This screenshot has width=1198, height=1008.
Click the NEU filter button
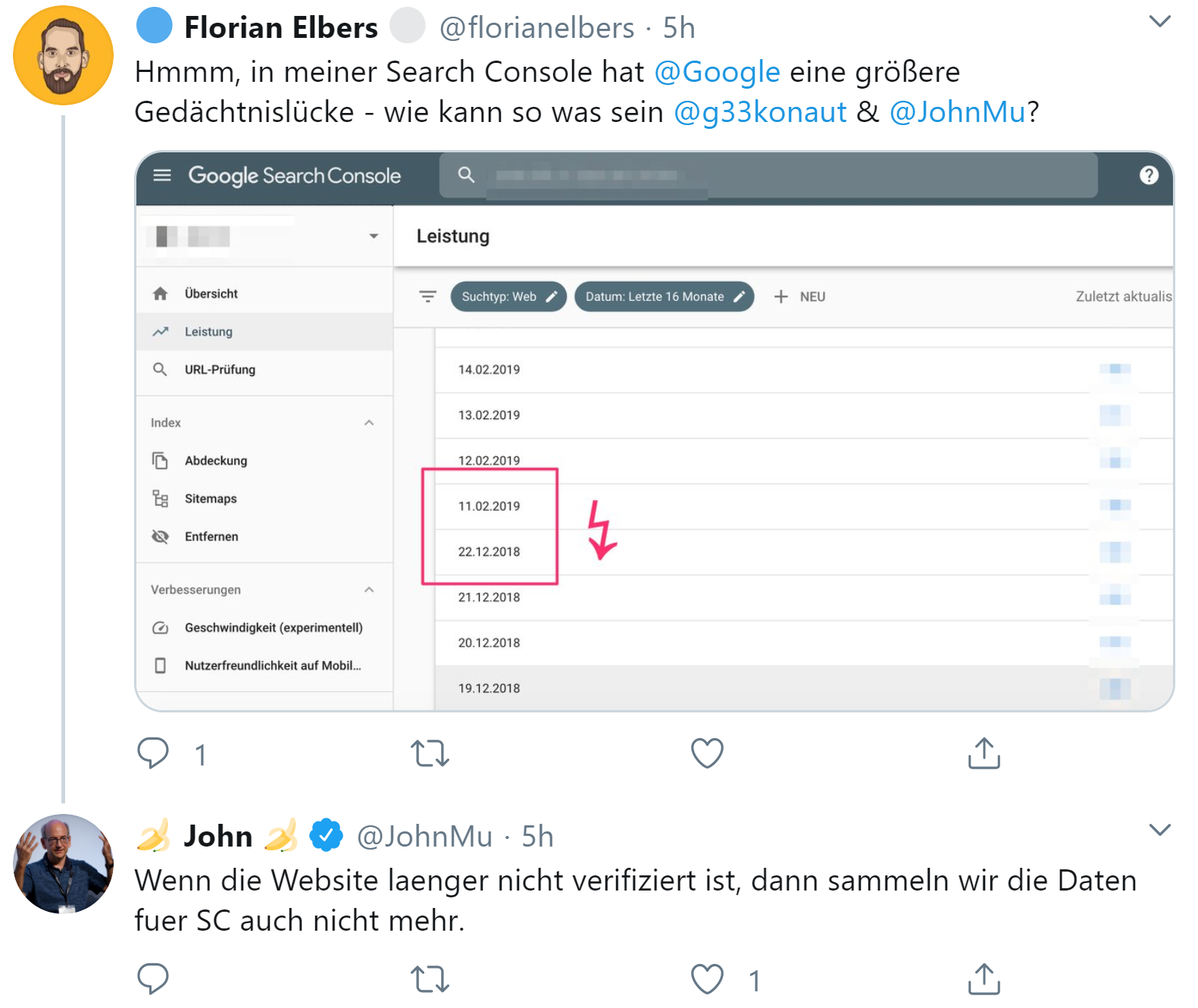click(x=799, y=296)
